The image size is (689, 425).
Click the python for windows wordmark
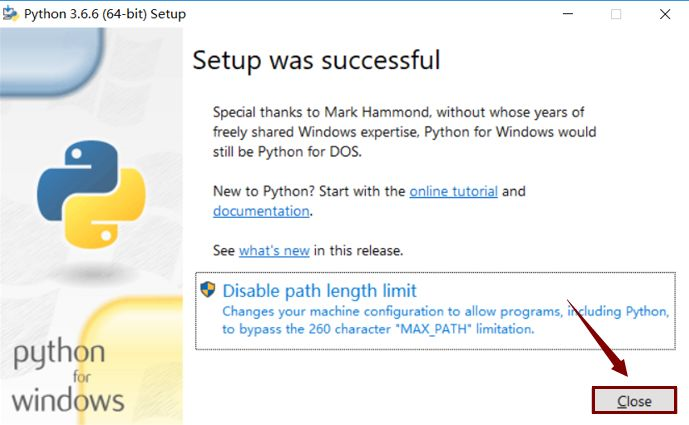pos(68,376)
